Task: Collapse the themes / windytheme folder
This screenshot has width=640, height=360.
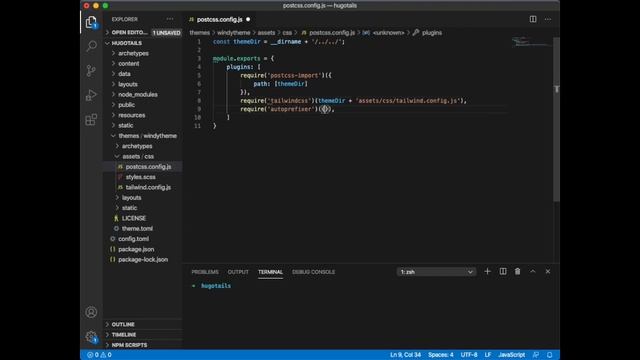Action: (x=147, y=136)
